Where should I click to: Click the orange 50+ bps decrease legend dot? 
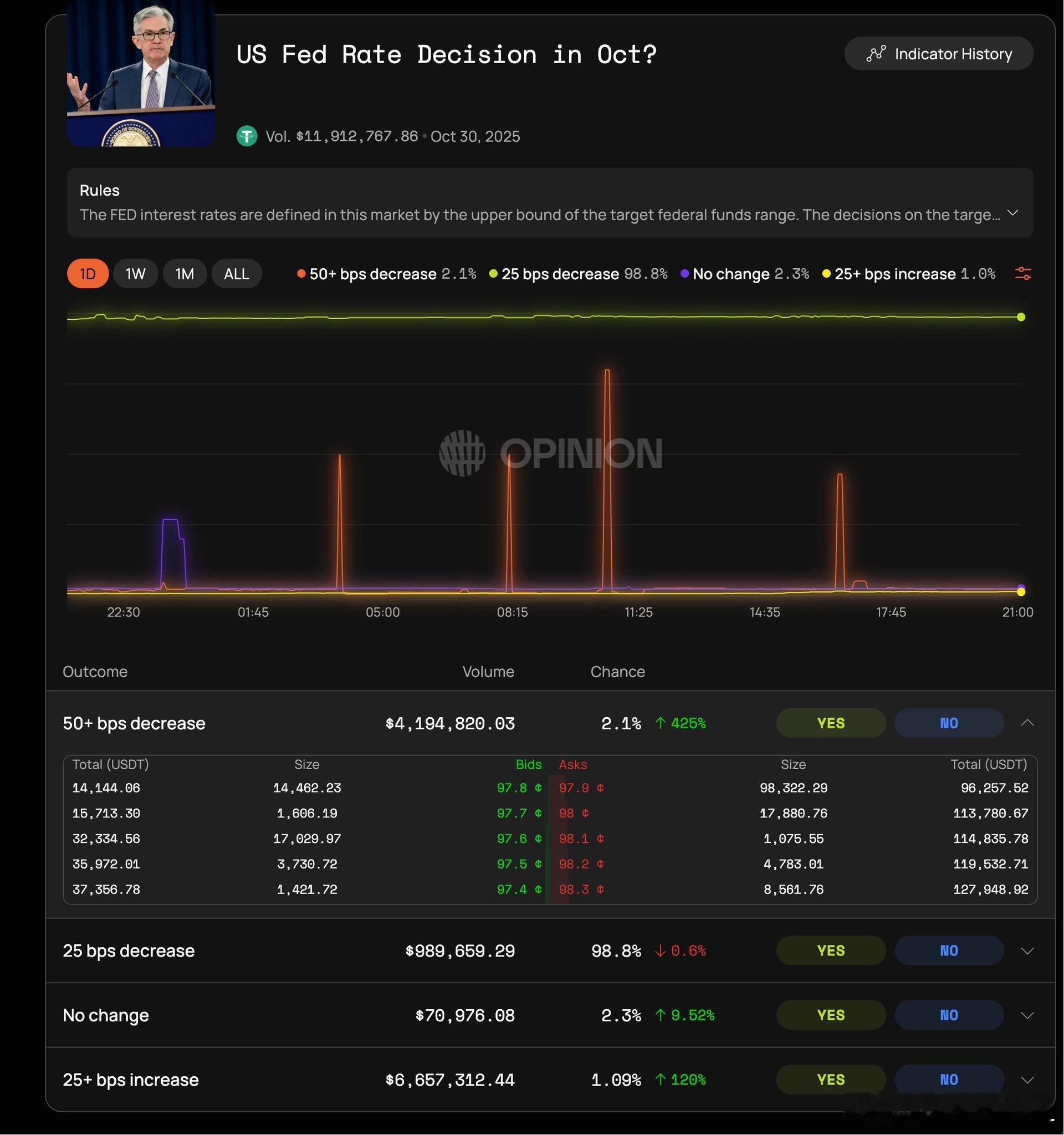click(x=301, y=273)
